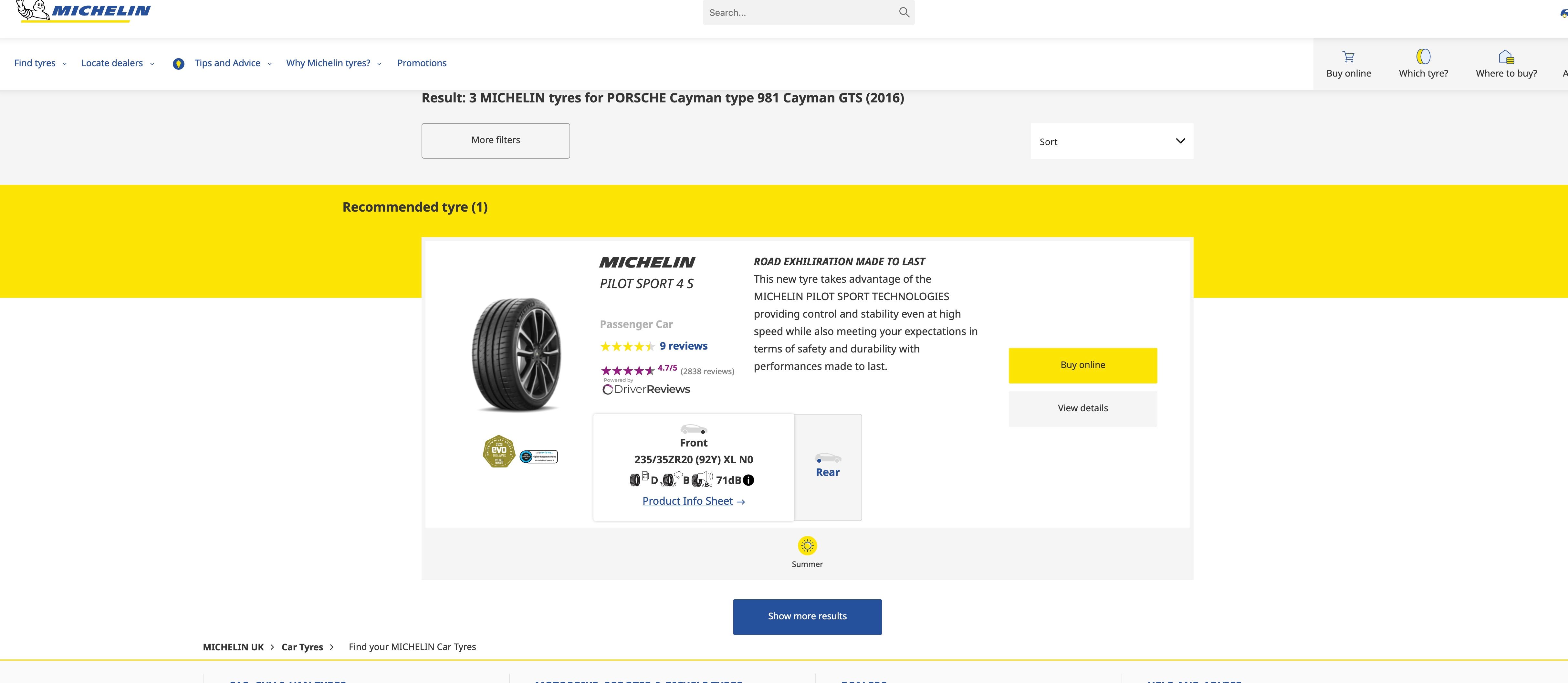1568x683 pixels.
Task: Select the Front tyre tab
Action: (693, 467)
